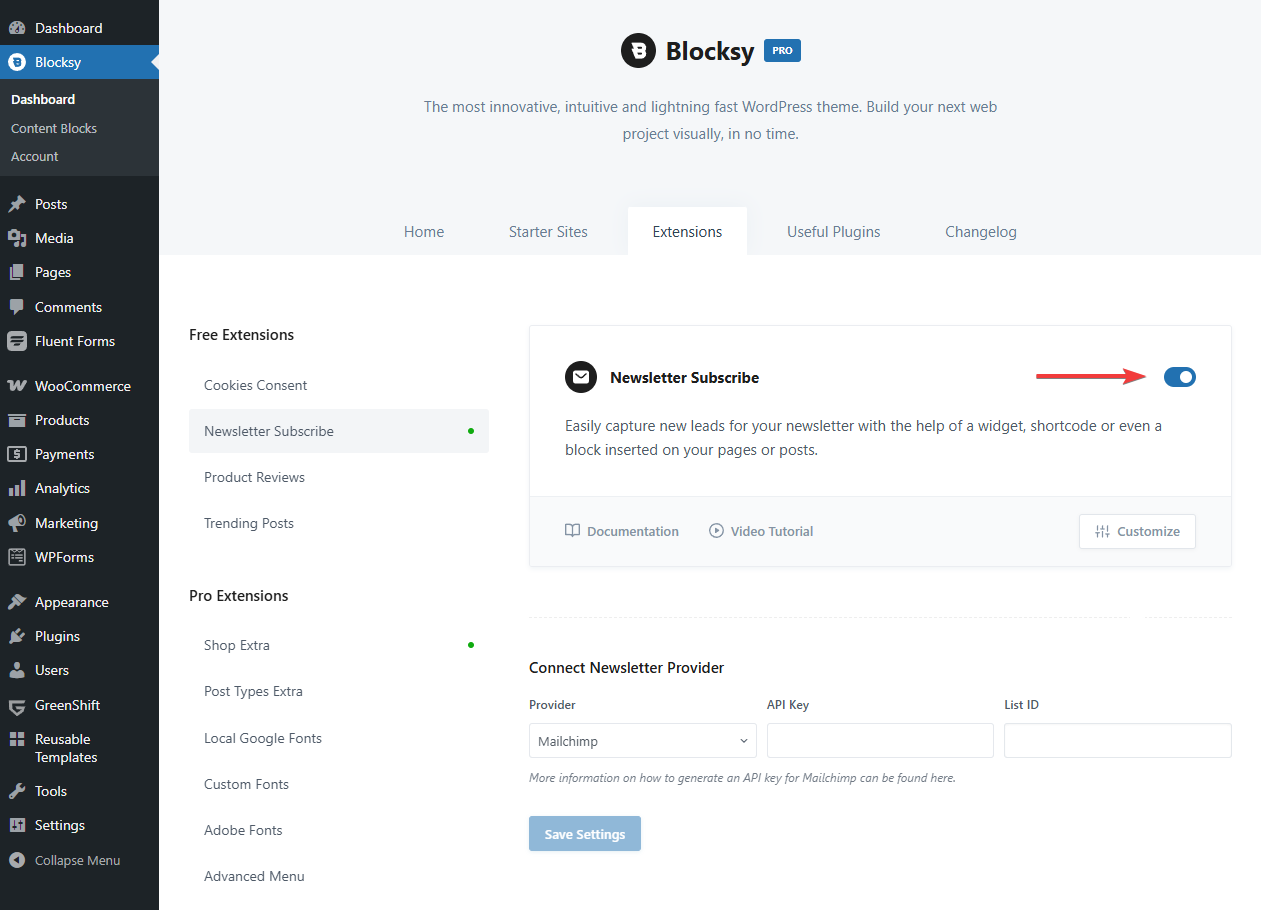Click the Products box icon
The image size is (1261, 910).
17,420
